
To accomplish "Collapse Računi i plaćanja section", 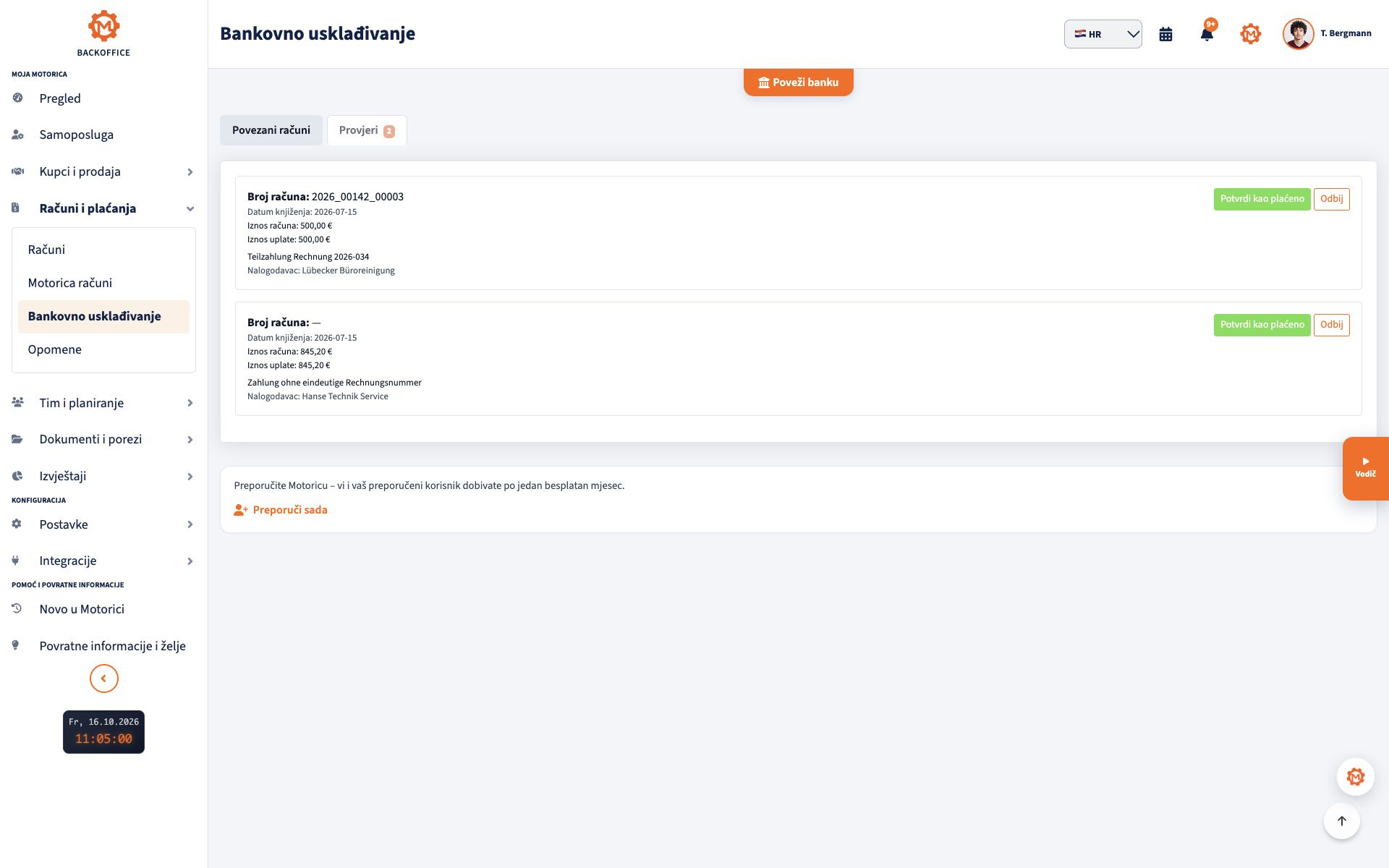I will pyautogui.click(x=103, y=208).
